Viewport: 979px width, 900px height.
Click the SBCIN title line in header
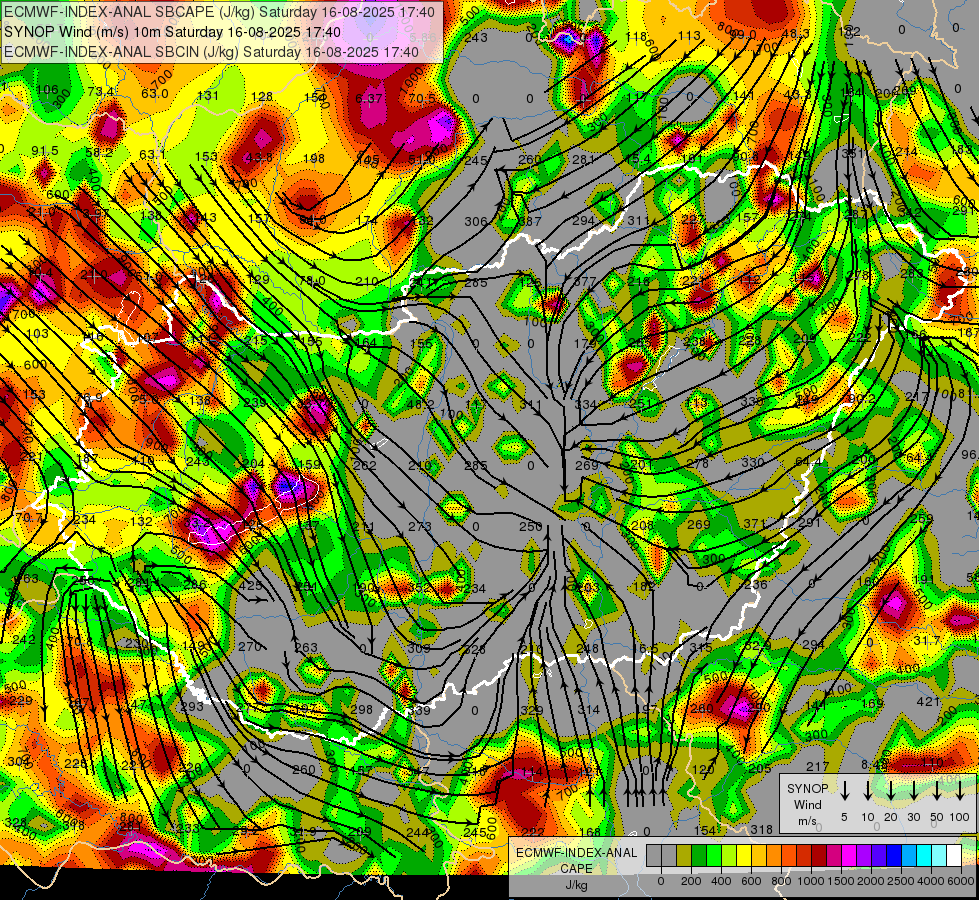pyautogui.click(x=211, y=52)
